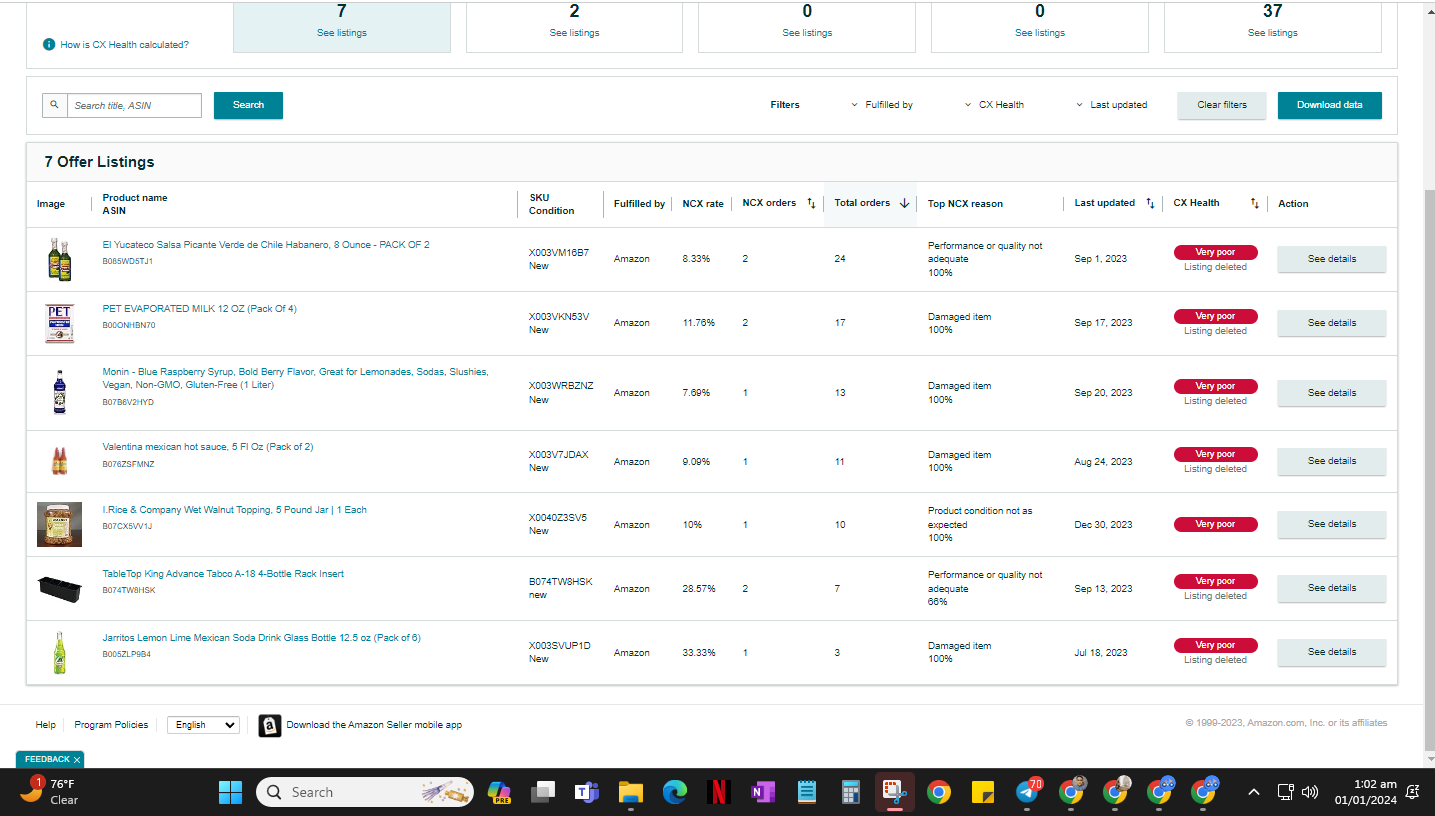Sort by Last updated column arrows
The height and width of the screenshot is (816, 1435).
pyautogui.click(x=1150, y=204)
